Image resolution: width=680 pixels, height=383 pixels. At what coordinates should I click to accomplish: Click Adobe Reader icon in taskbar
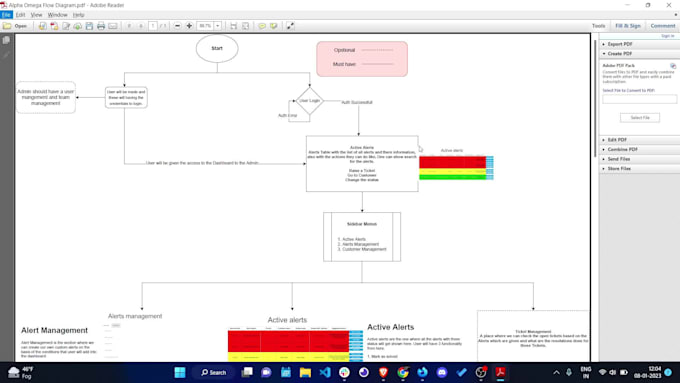pyautogui.click(x=500, y=373)
